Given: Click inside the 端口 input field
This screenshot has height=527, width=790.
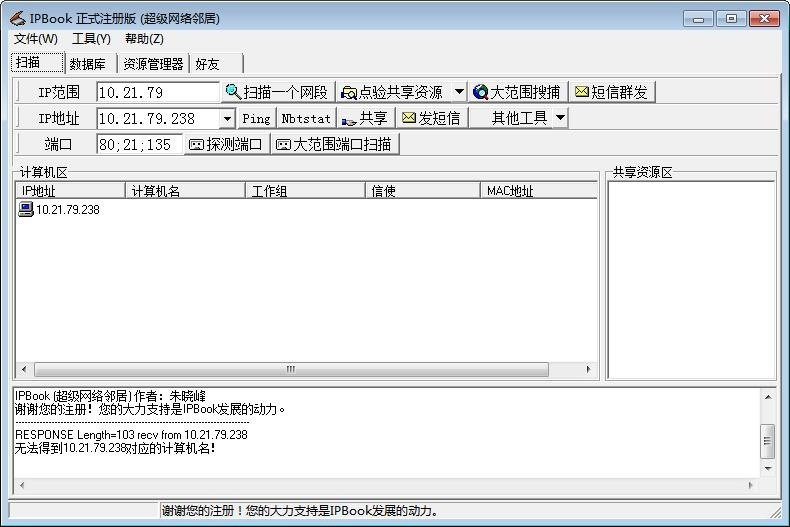Looking at the screenshot, I should pyautogui.click(x=139, y=144).
